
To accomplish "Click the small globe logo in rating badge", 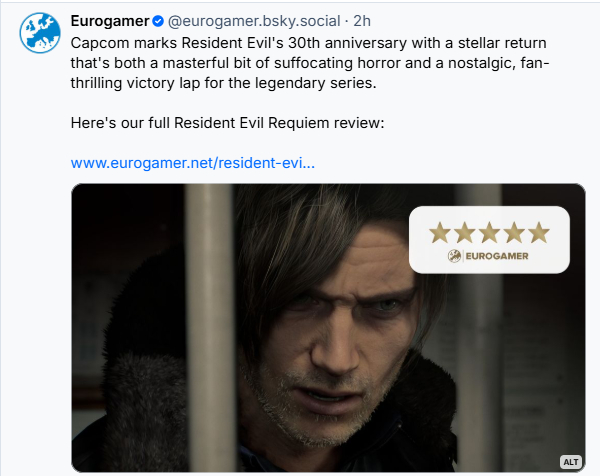I will (x=454, y=256).
